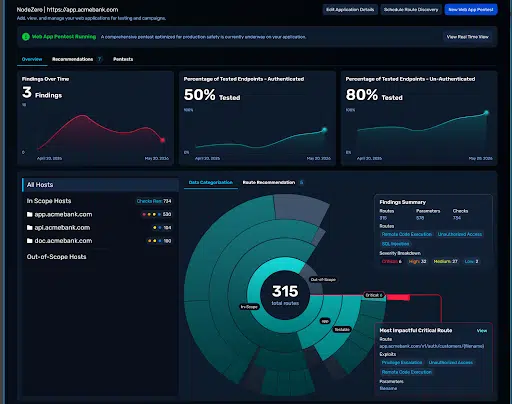The height and width of the screenshot is (404, 512).
Task: Select the app.acmebank.com host
Action: pos(63,214)
